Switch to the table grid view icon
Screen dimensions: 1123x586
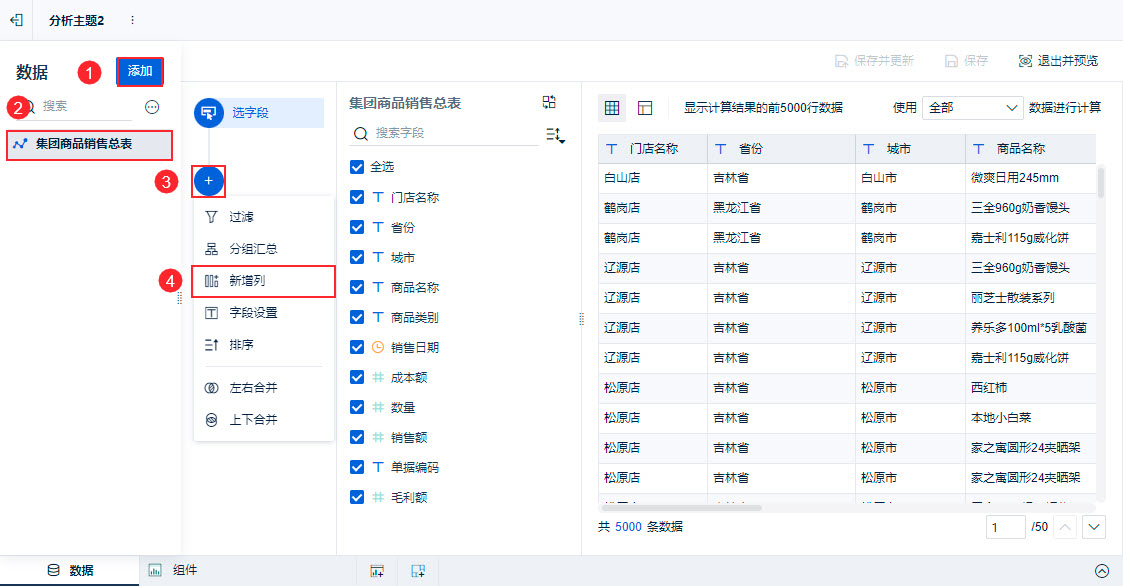[612, 107]
